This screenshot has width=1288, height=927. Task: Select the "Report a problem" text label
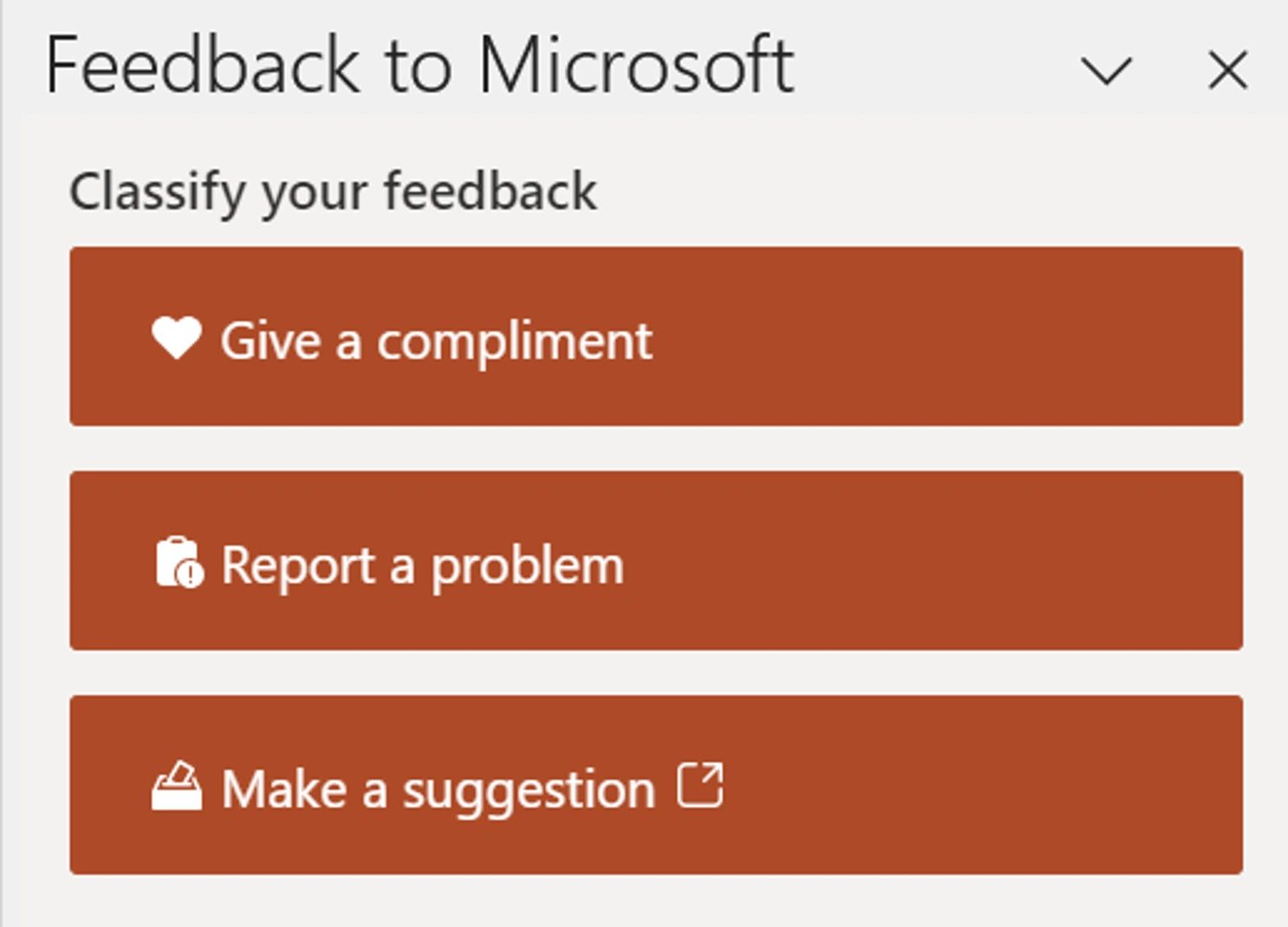422,566
